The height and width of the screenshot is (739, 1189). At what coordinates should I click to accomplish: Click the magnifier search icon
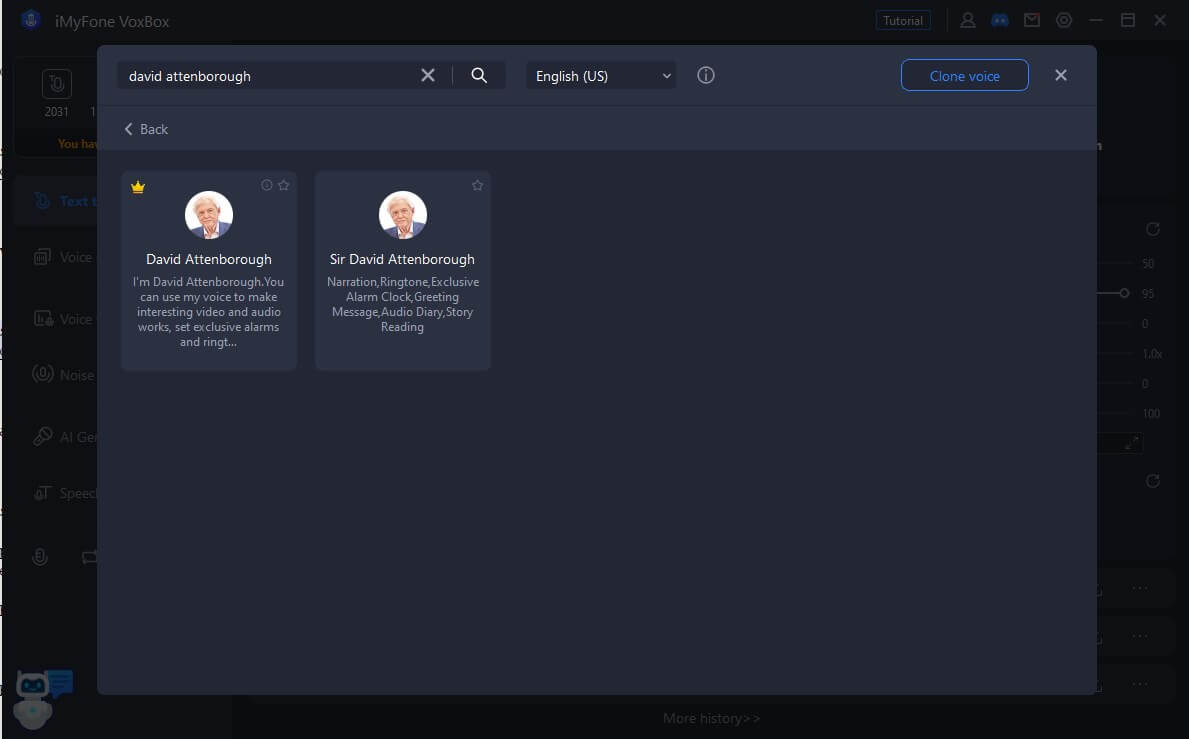click(478, 75)
